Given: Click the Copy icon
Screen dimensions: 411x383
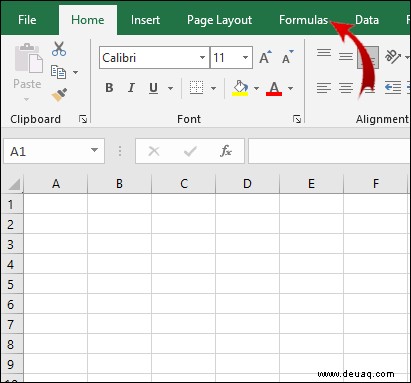Looking at the screenshot, I should (x=58, y=72).
